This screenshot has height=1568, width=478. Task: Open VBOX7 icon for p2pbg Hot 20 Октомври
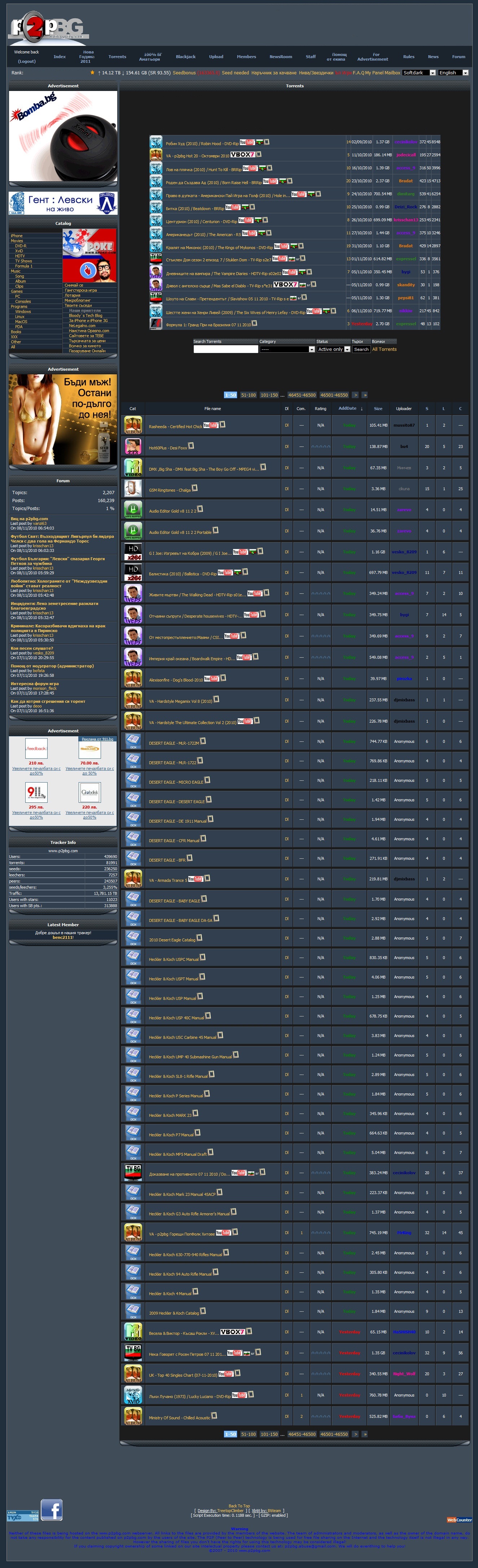pos(242,154)
